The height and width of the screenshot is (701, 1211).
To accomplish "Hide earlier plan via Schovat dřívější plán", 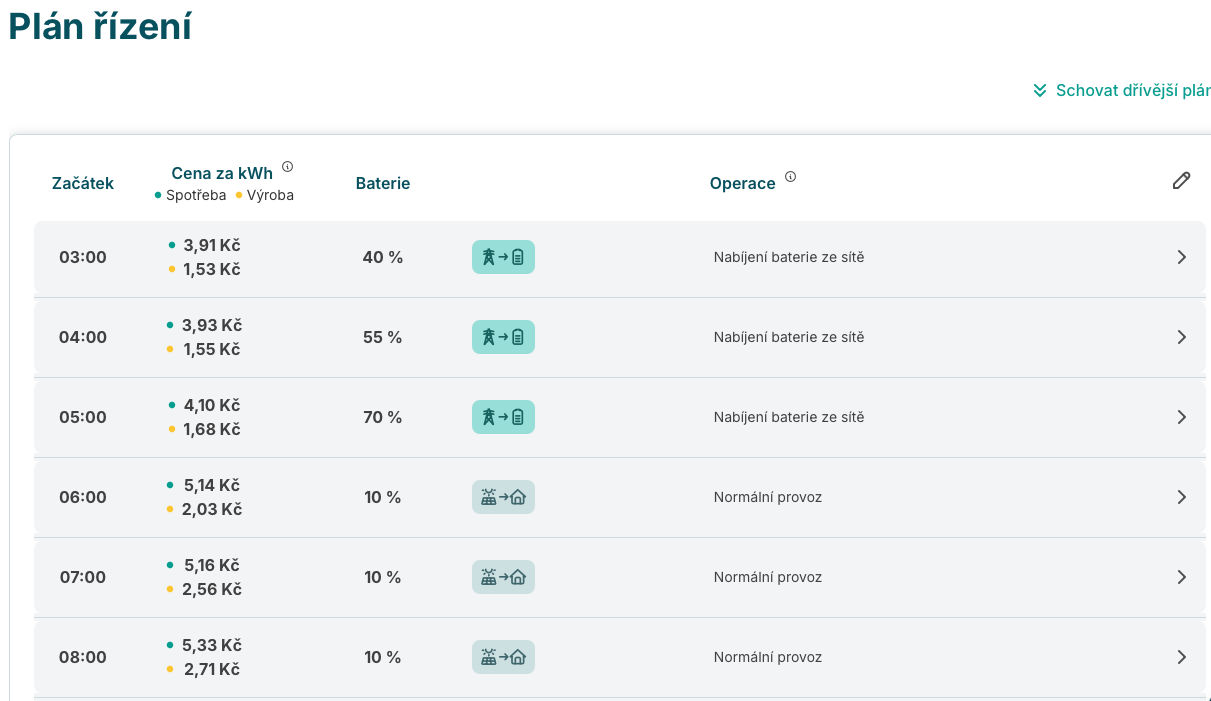I will (x=1132, y=91).
